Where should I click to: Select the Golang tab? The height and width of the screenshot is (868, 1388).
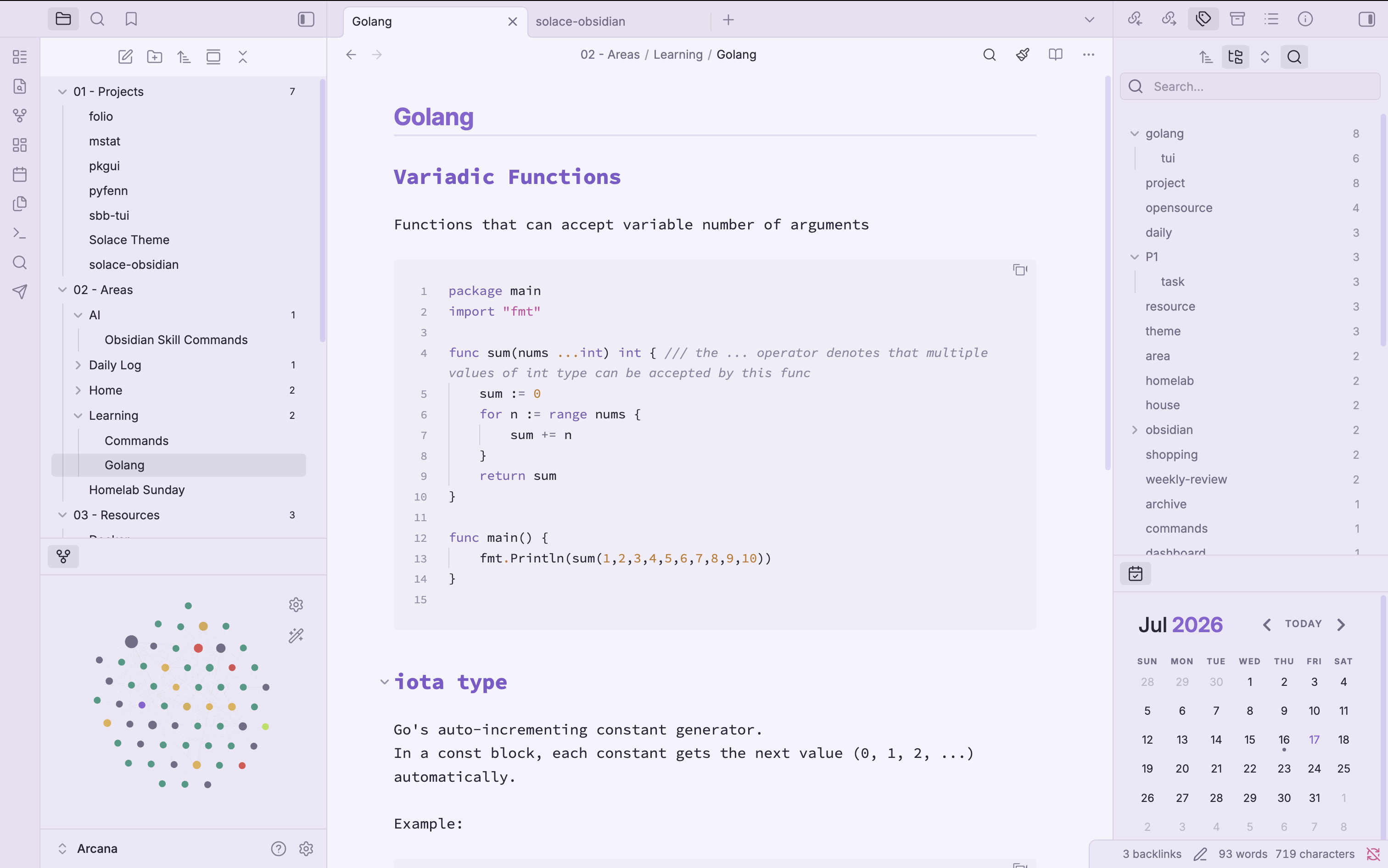click(x=371, y=21)
